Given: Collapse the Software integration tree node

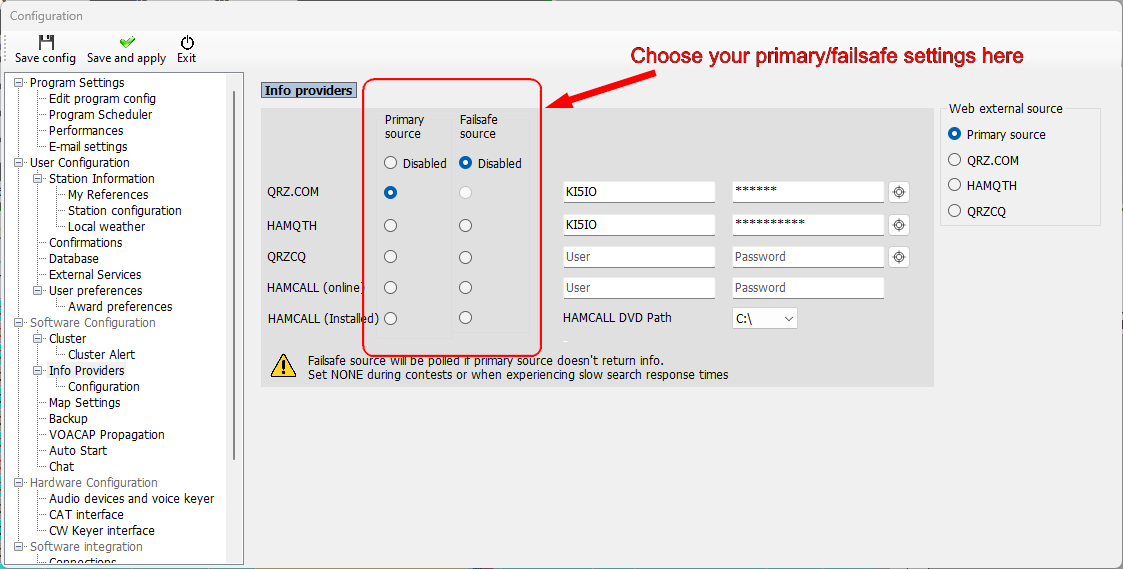Looking at the screenshot, I should 19,546.
